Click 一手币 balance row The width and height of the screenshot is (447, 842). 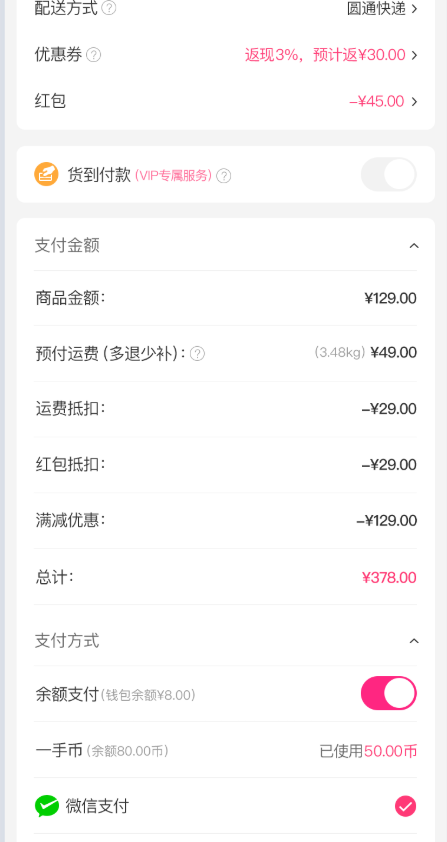tap(226, 751)
